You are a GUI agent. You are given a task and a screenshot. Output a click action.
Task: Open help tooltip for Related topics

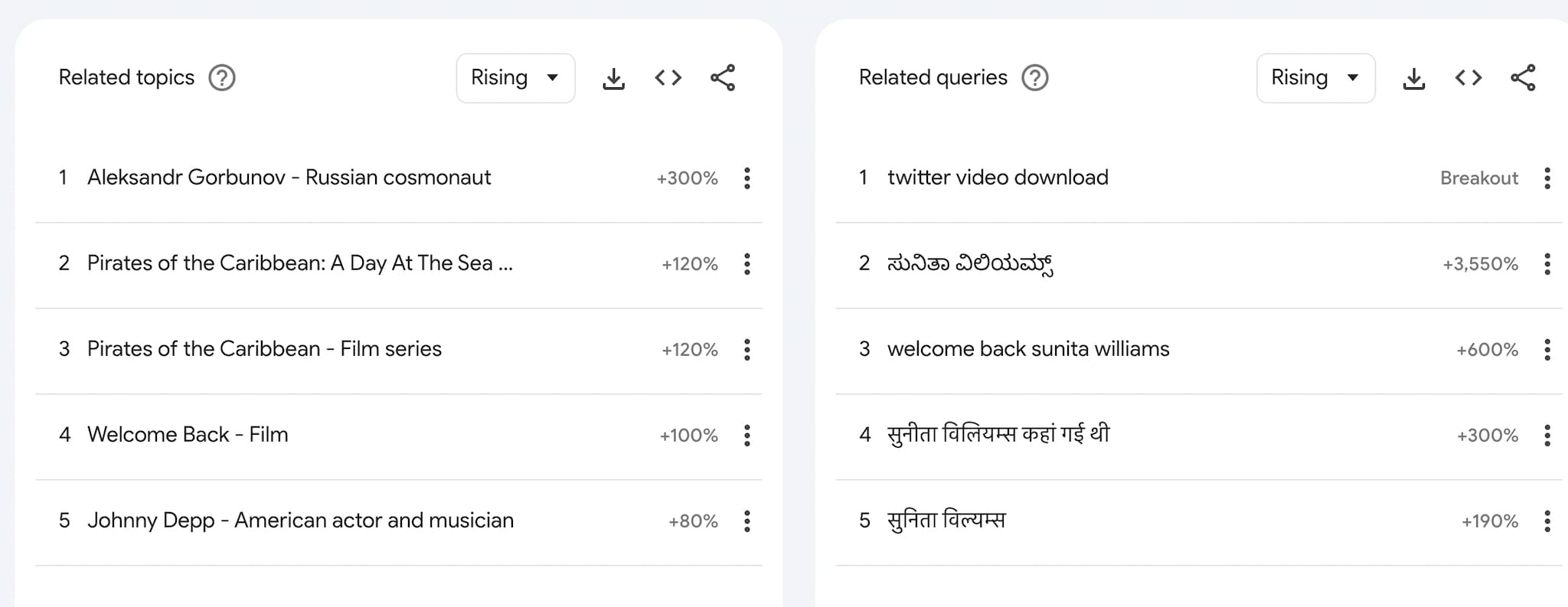(x=222, y=78)
